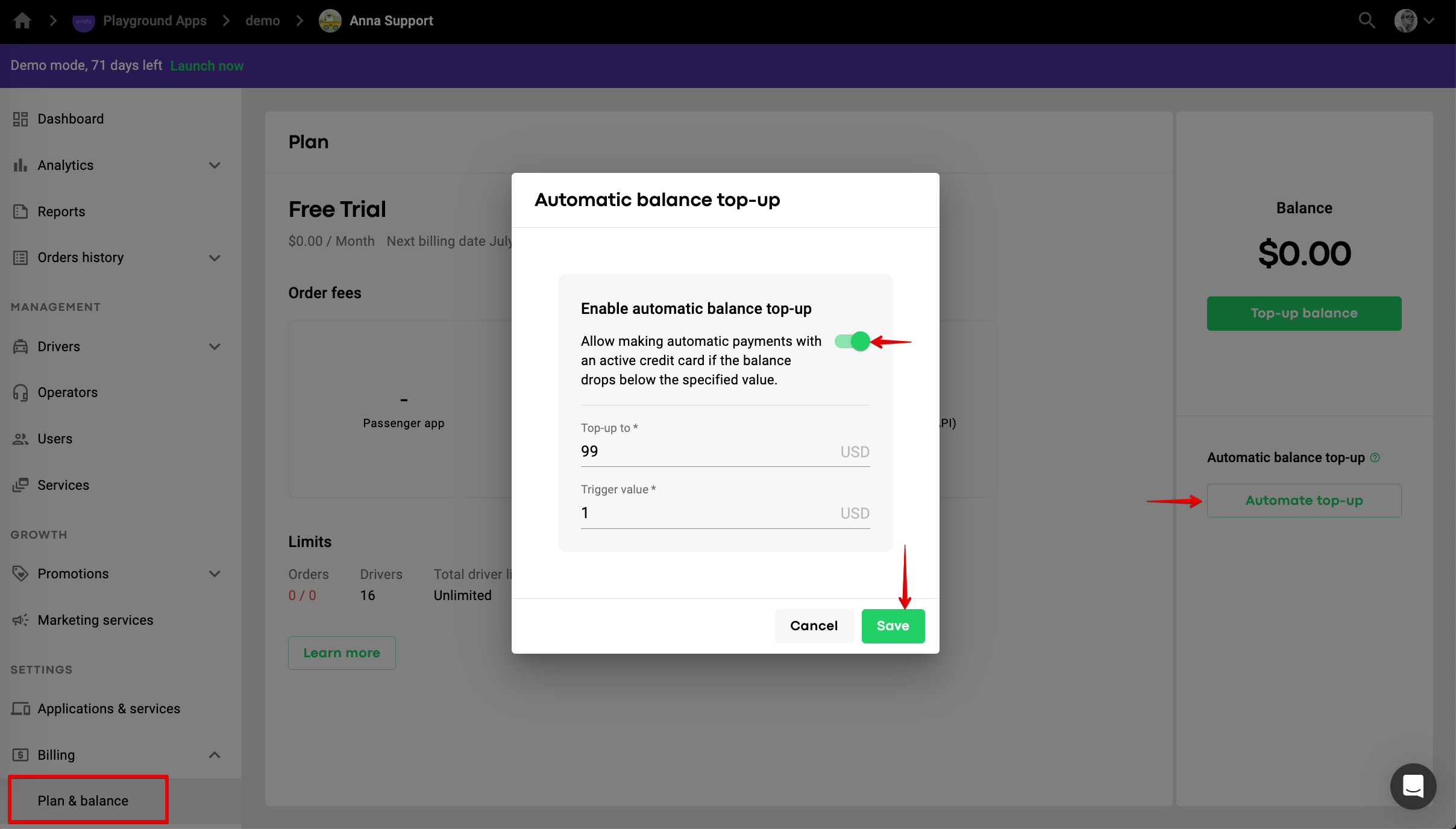Click the home icon in breadcrumb

(22, 21)
